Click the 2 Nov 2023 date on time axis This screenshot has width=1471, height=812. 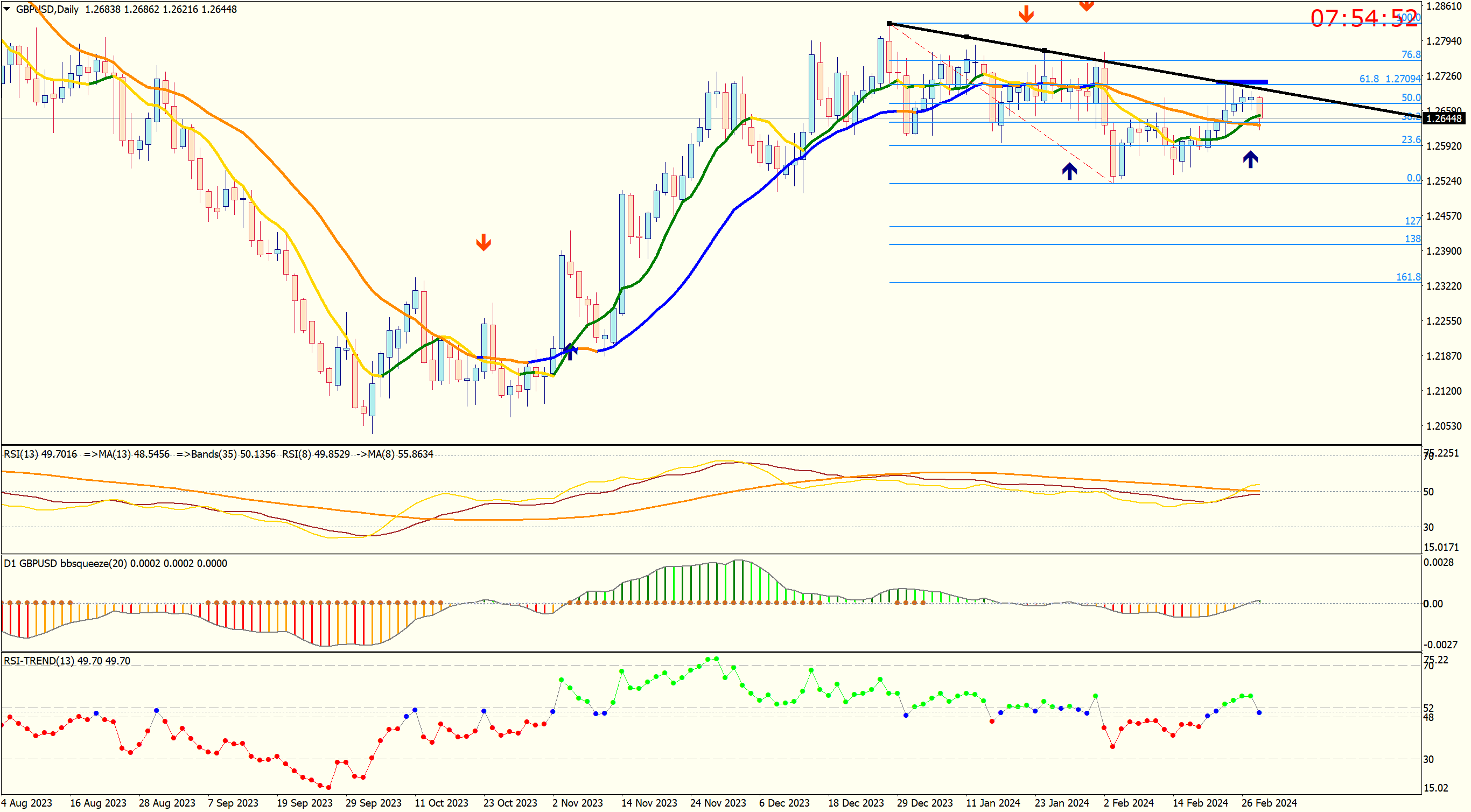577,802
